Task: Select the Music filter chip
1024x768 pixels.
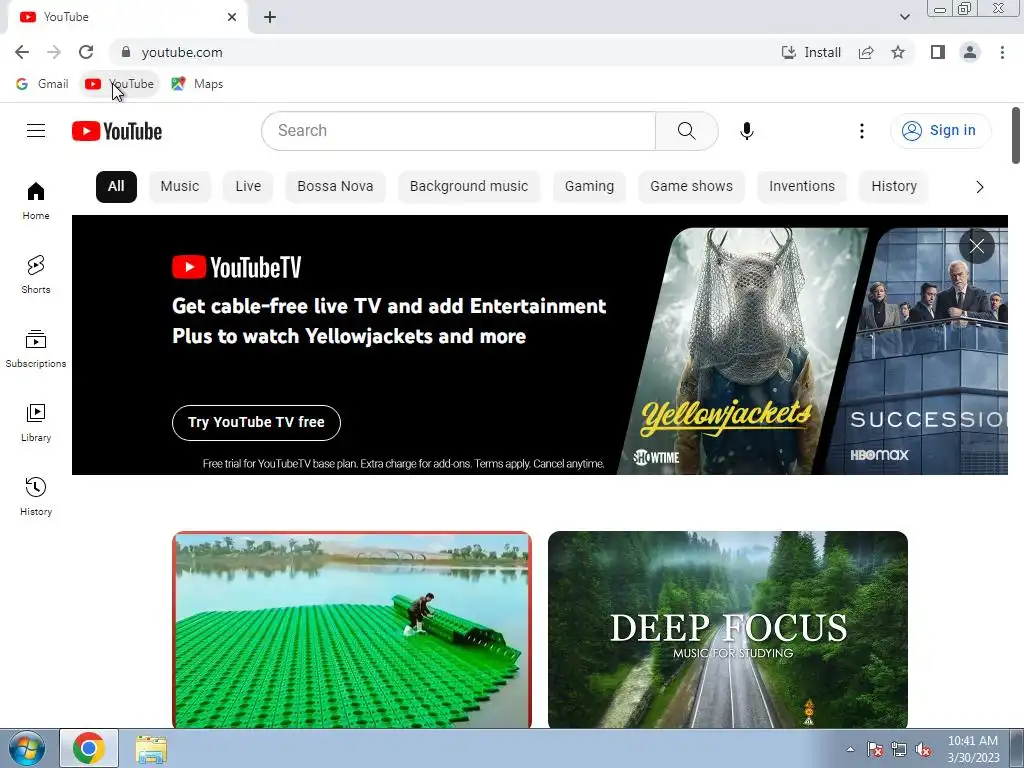Action: click(x=180, y=187)
